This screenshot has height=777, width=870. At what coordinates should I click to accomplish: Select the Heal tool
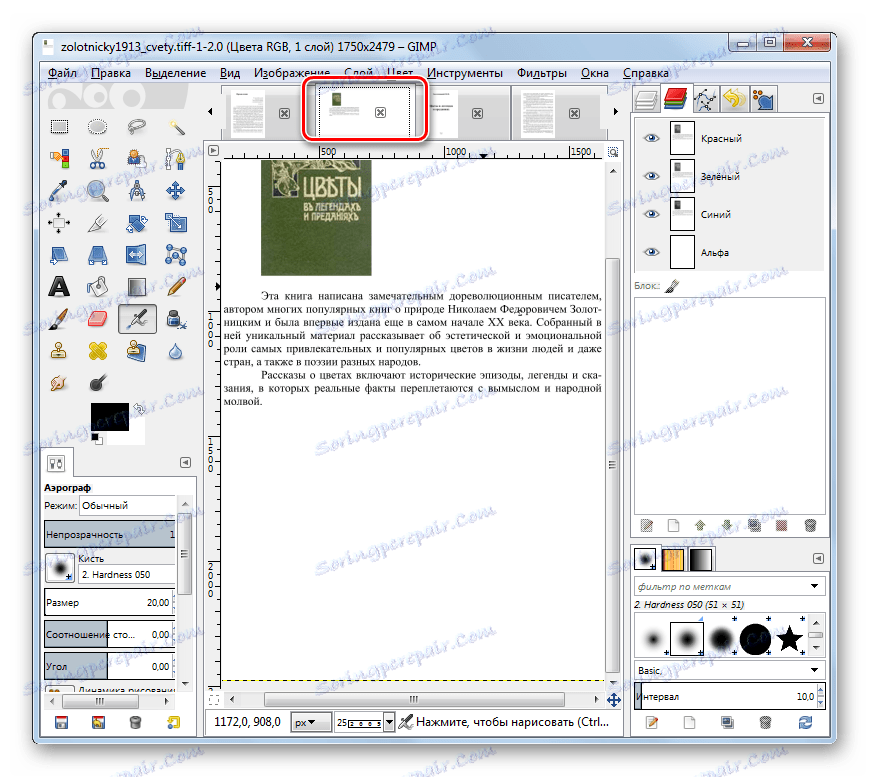98,351
